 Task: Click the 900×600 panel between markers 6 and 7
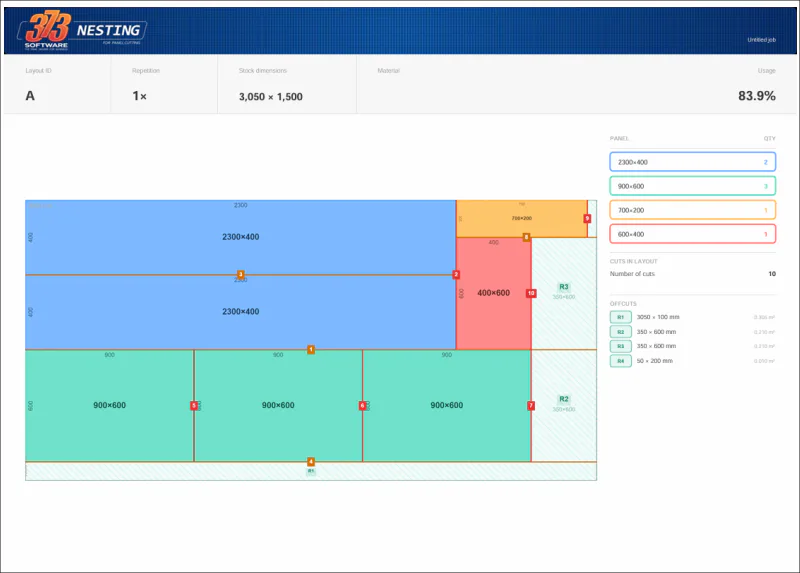pos(446,406)
